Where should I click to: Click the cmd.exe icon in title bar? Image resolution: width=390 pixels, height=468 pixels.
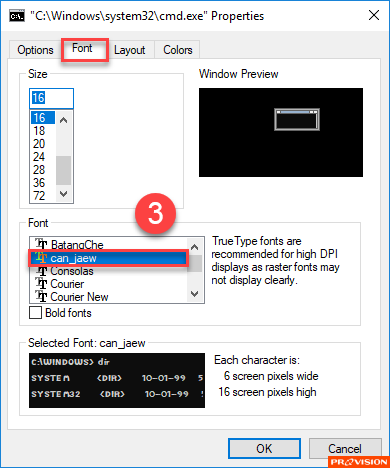pyautogui.click(x=16, y=16)
